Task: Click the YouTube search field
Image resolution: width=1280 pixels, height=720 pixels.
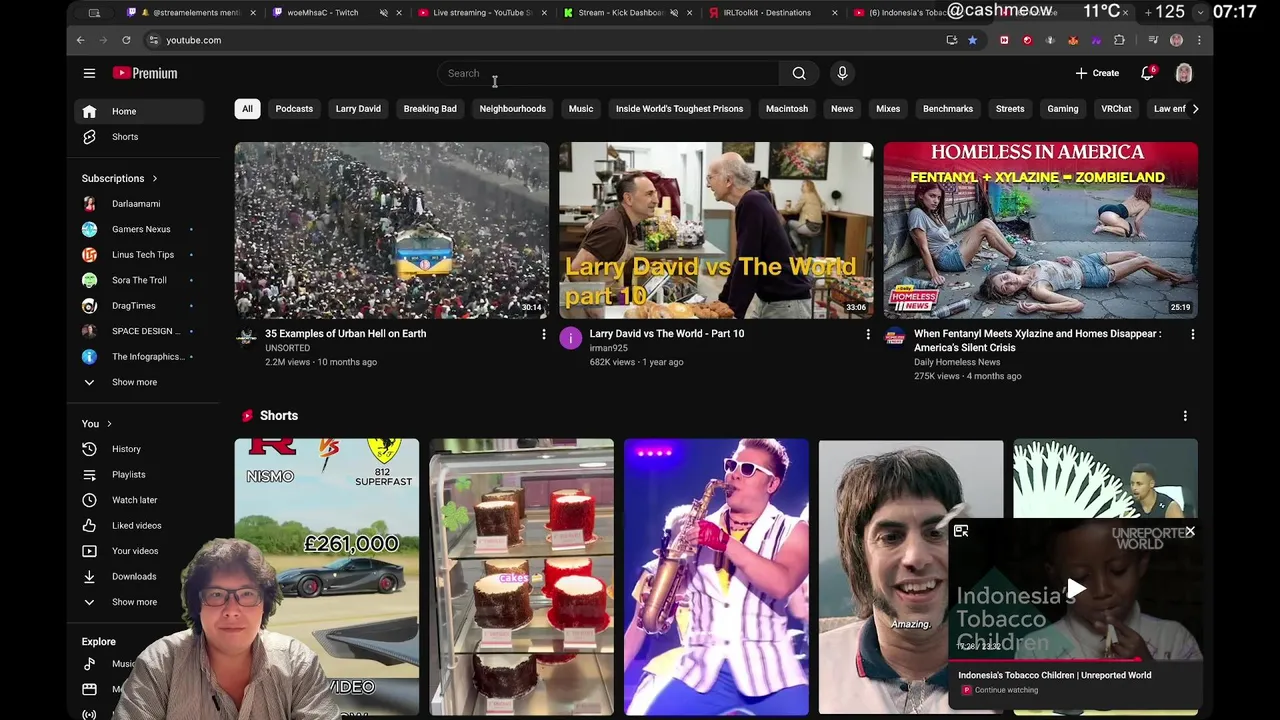Action: [x=609, y=73]
